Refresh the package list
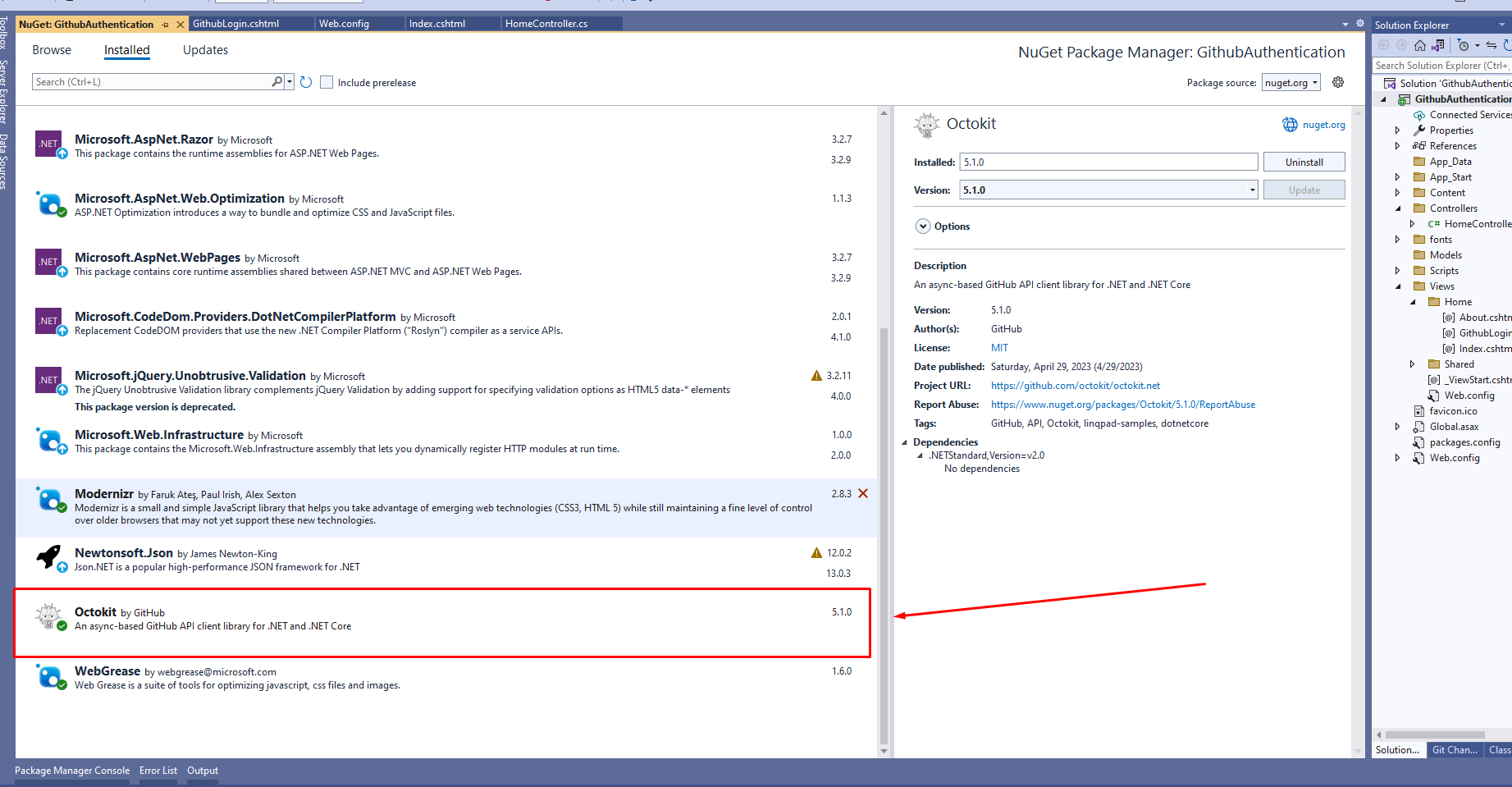This screenshot has width=1512, height=787. (x=306, y=82)
